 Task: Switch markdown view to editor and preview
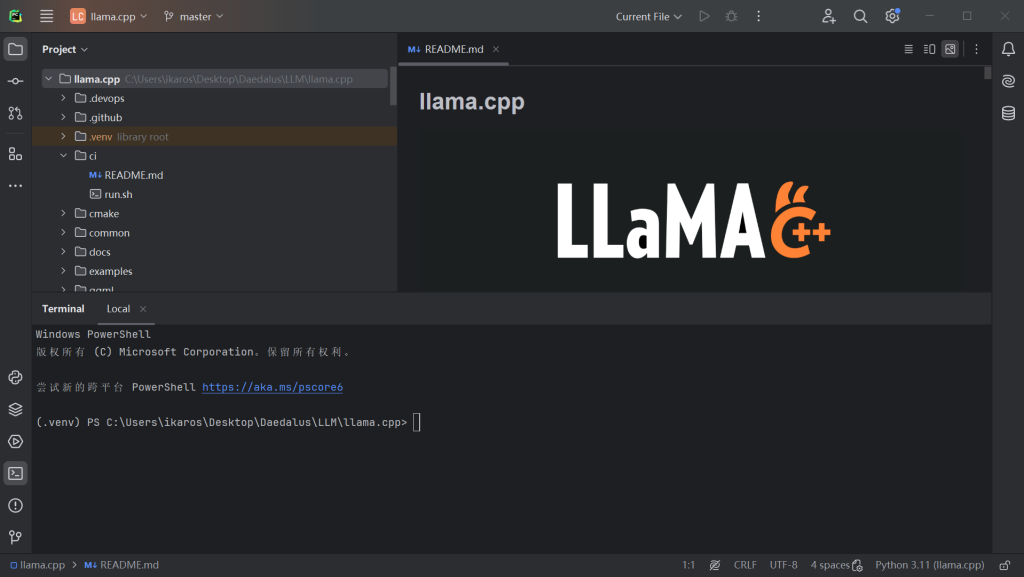pyautogui.click(x=929, y=49)
